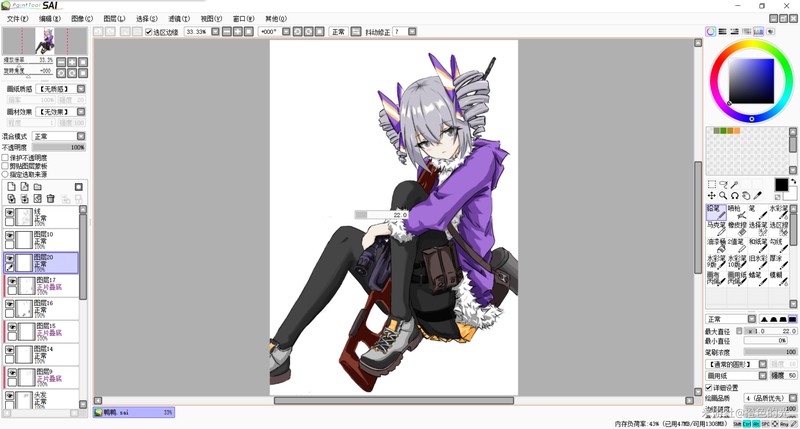The height and width of the screenshot is (429, 800).
Task: Open the 图层 menu
Action: 112,18
